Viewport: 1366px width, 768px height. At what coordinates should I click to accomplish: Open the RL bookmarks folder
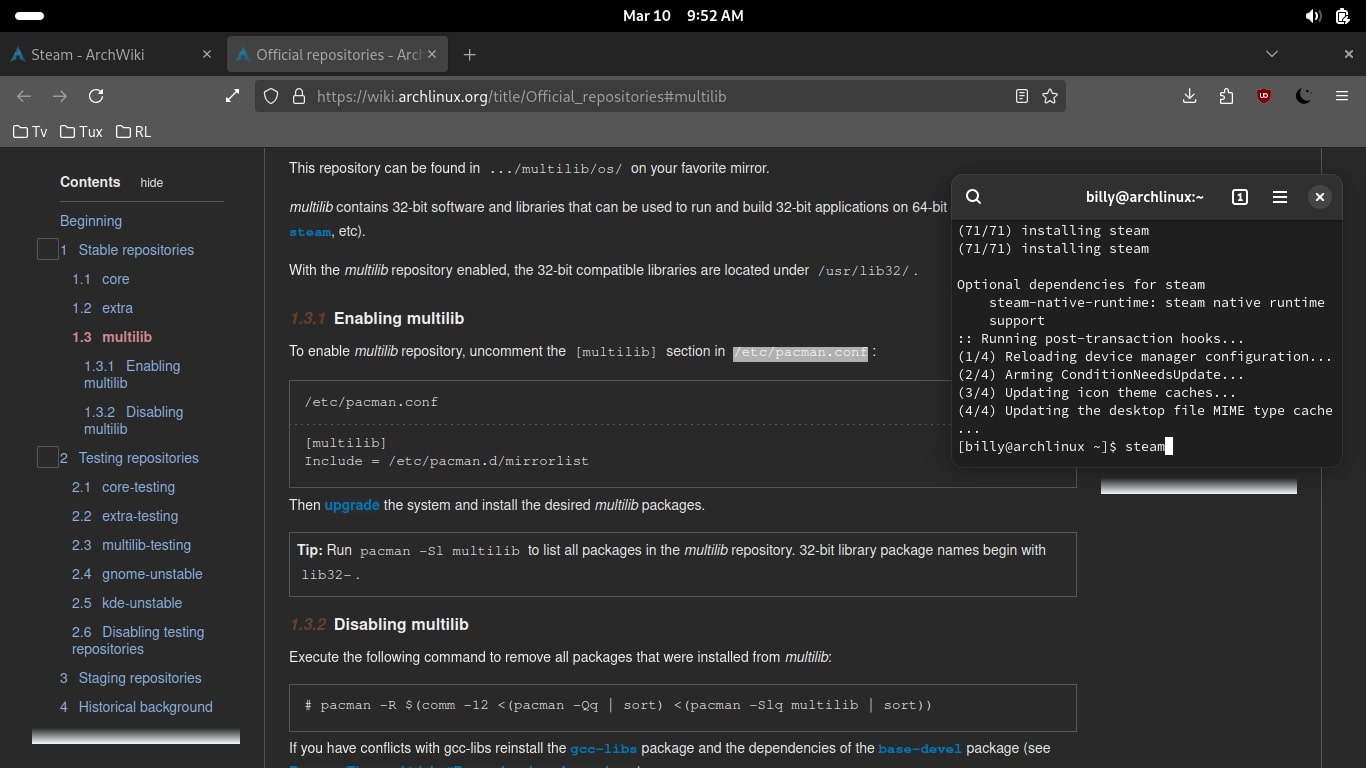coord(134,131)
